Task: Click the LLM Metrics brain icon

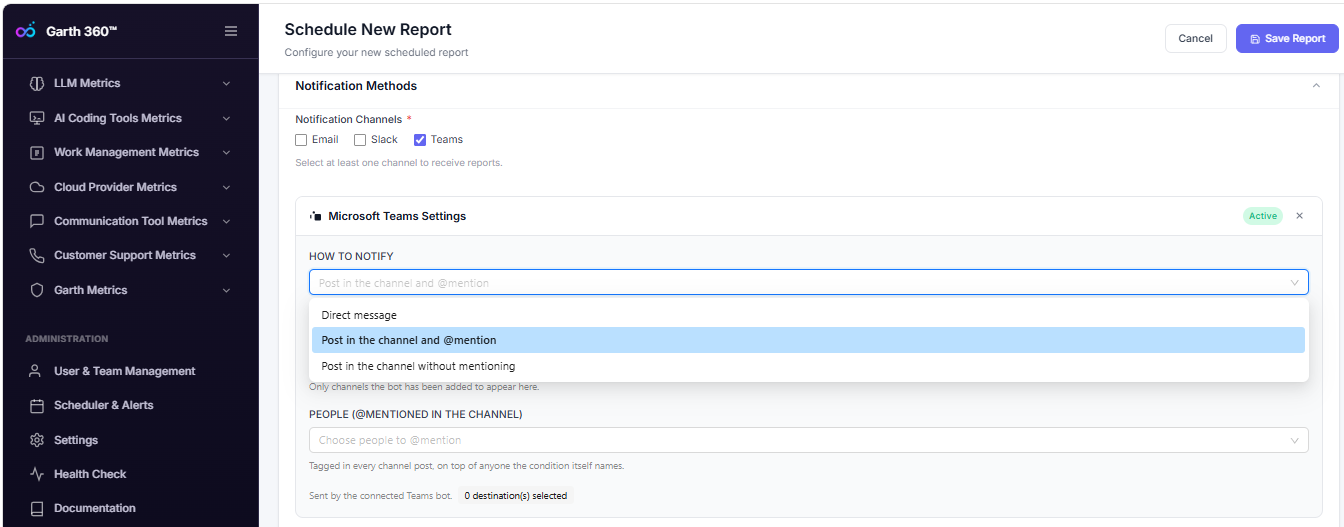Action: click(37, 83)
